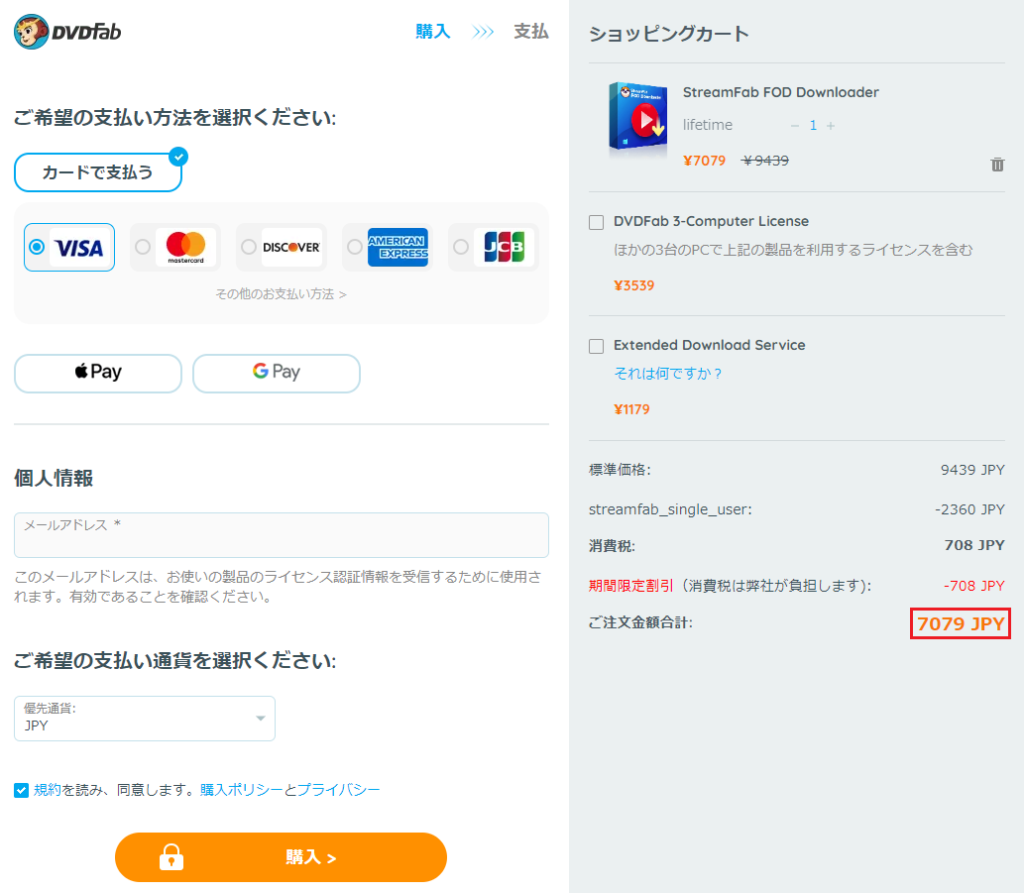This screenshot has width=1024, height=893.
Task: Go to the 購入 step tab
Action: click(433, 31)
